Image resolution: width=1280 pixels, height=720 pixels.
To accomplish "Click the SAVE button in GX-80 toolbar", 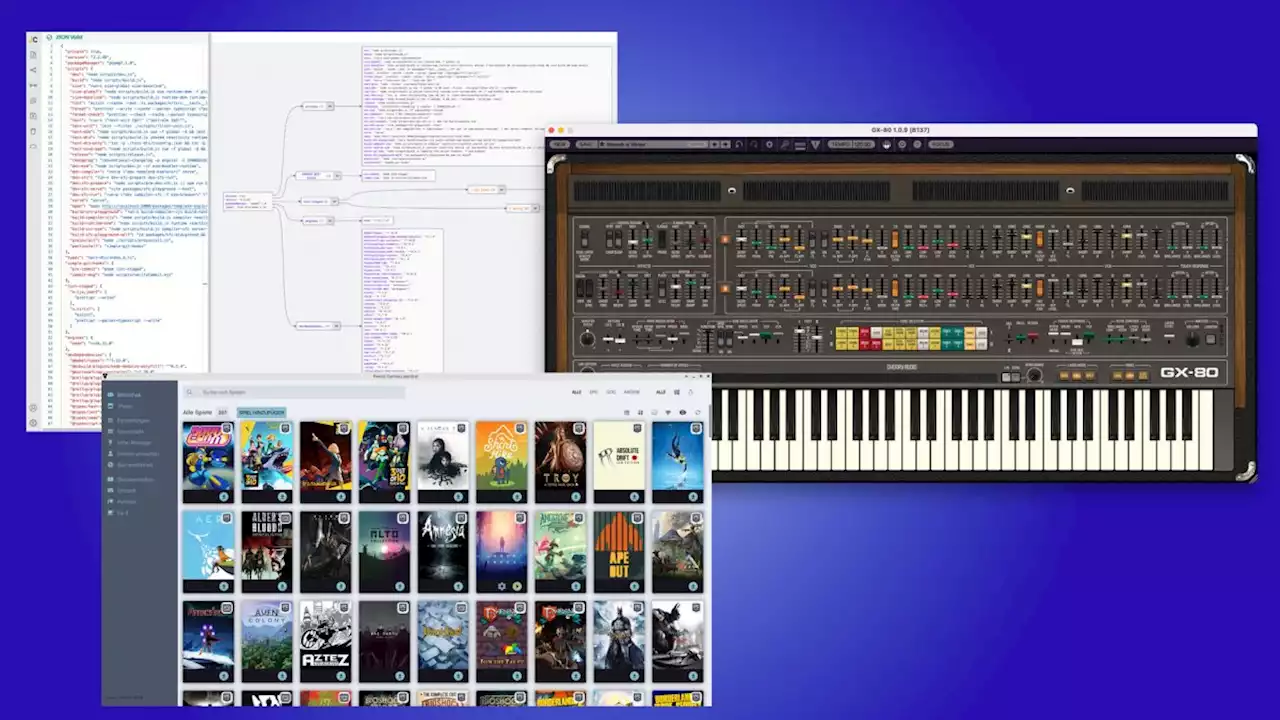I will click(x=585, y=145).
